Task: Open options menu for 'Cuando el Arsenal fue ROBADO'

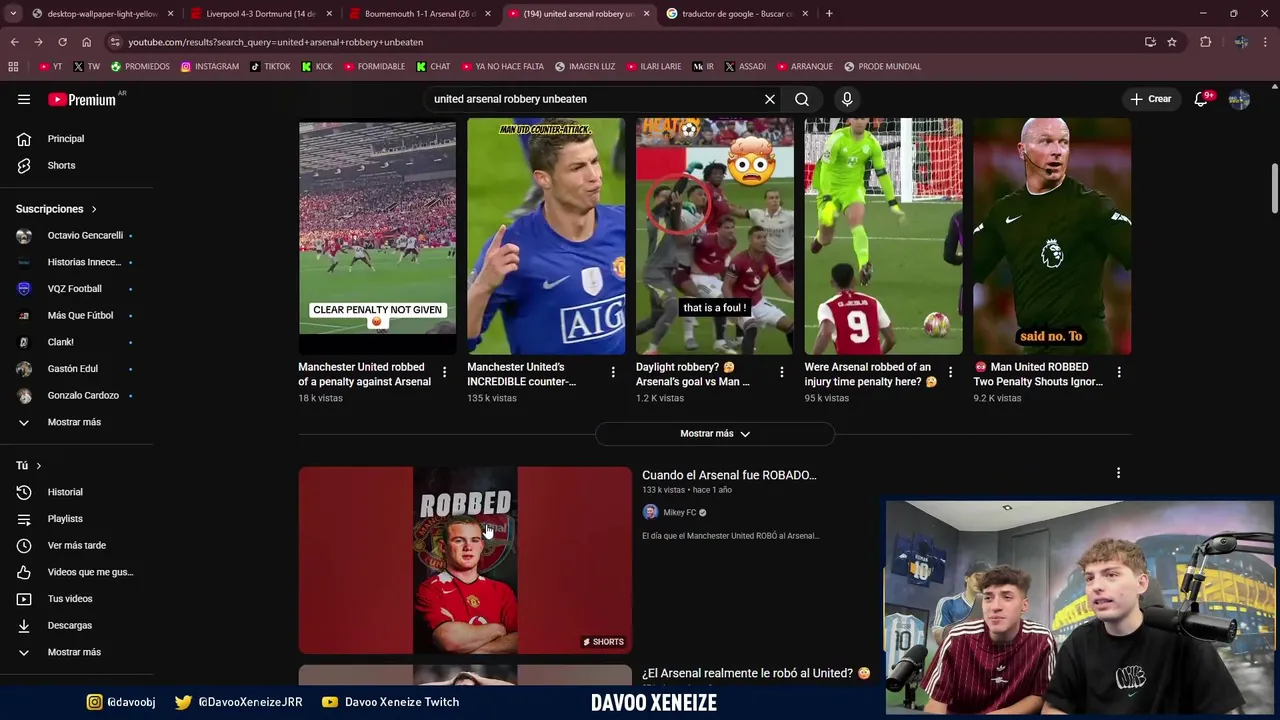Action: point(1118,473)
